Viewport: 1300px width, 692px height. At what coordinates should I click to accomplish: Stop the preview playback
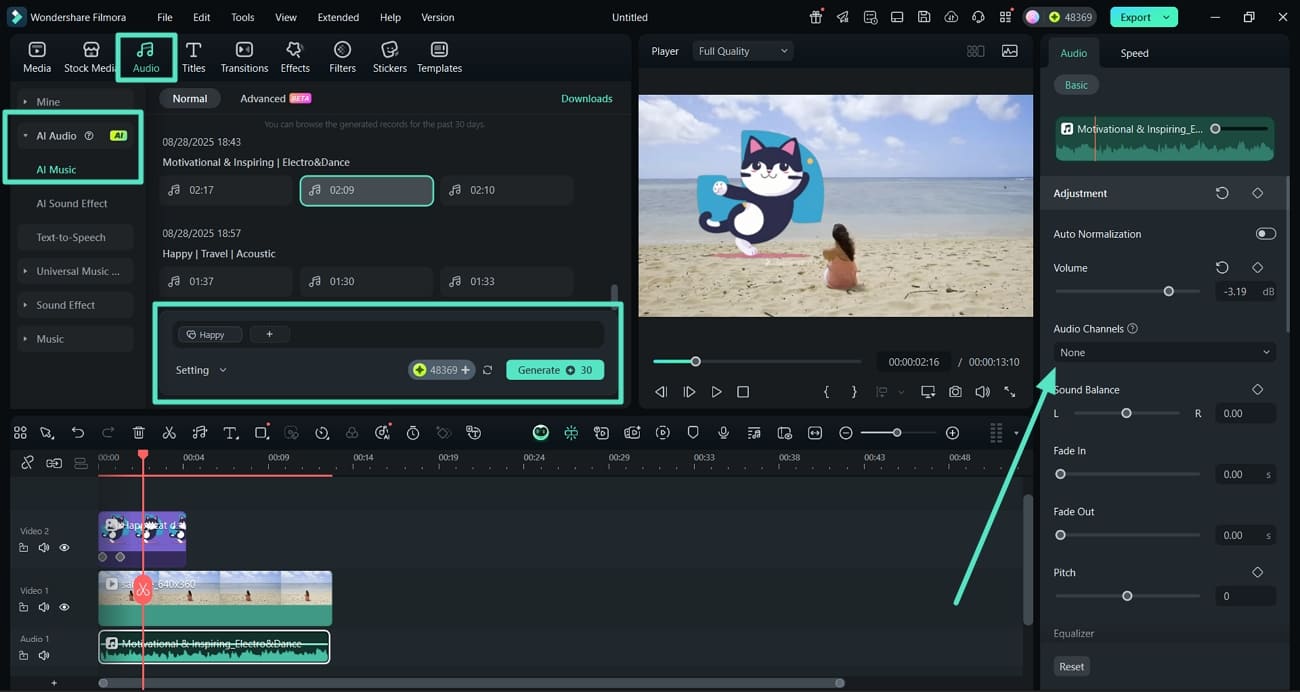tap(743, 392)
